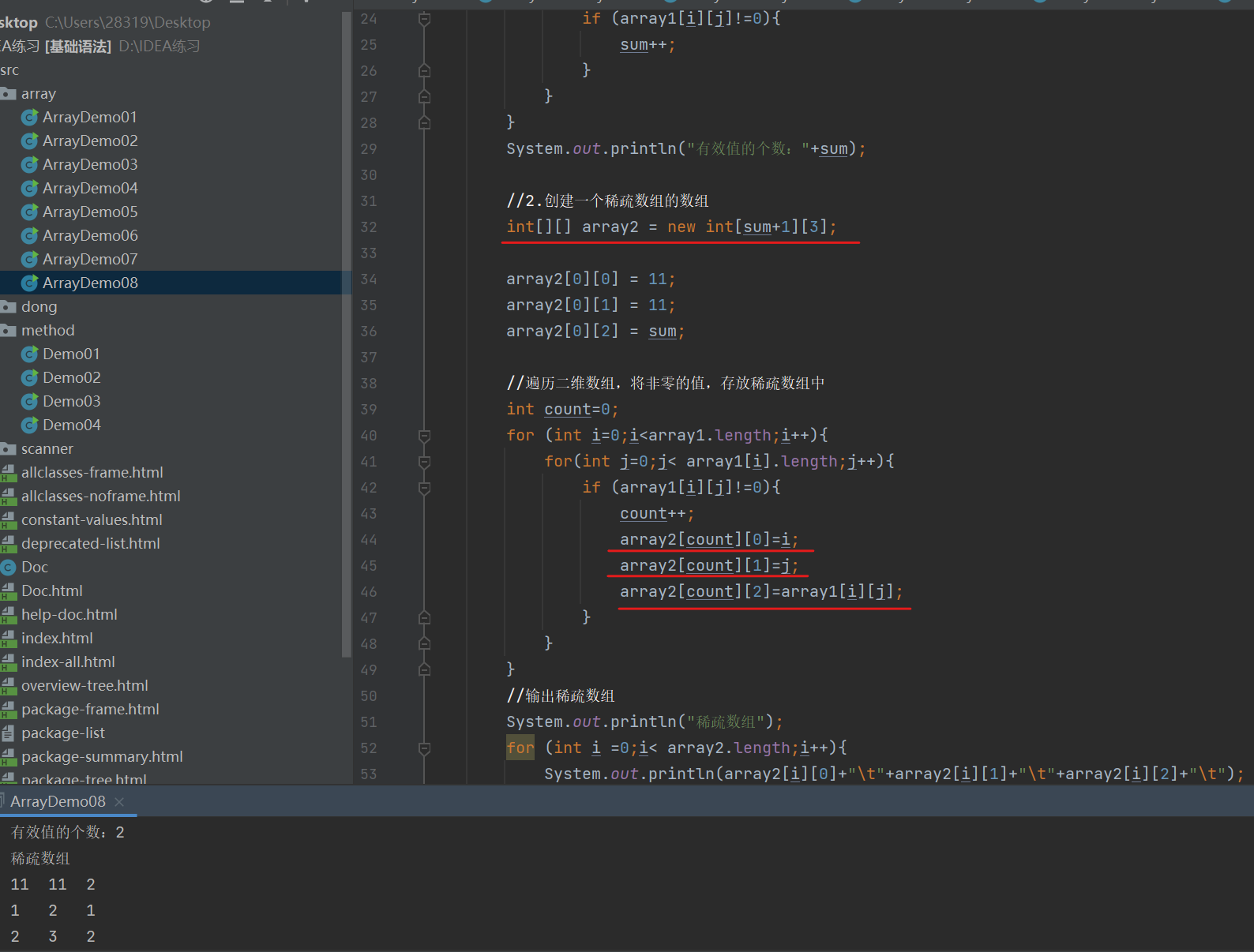Toggle the fold end marker at line 49
This screenshot has width=1254, height=952.
(x=424, y=670)
